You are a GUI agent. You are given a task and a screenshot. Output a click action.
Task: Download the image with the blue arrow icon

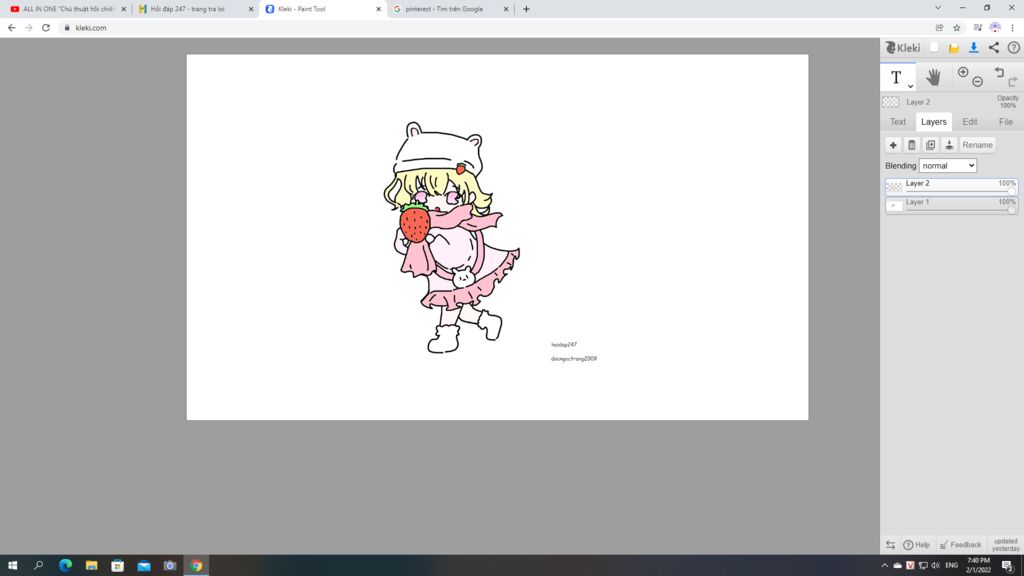click(973, 48)
